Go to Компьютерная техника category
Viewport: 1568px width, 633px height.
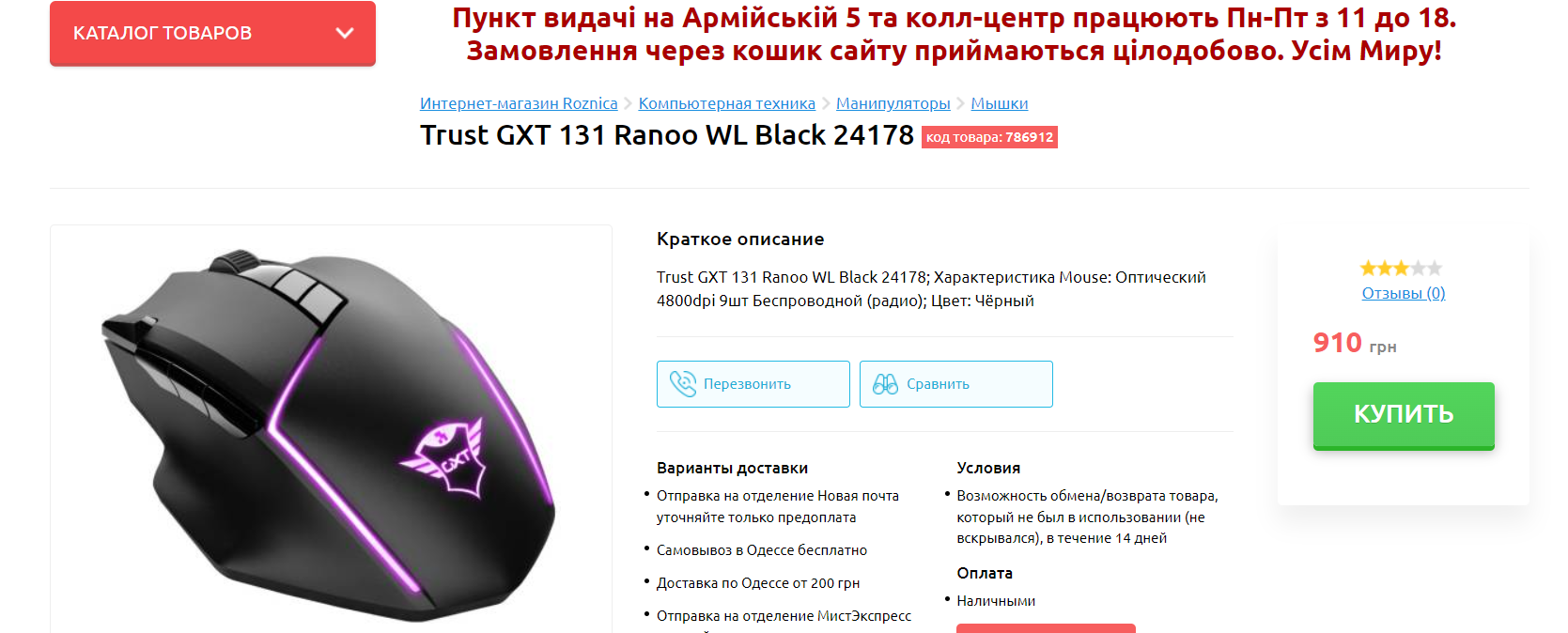click(x=727, y=103)
